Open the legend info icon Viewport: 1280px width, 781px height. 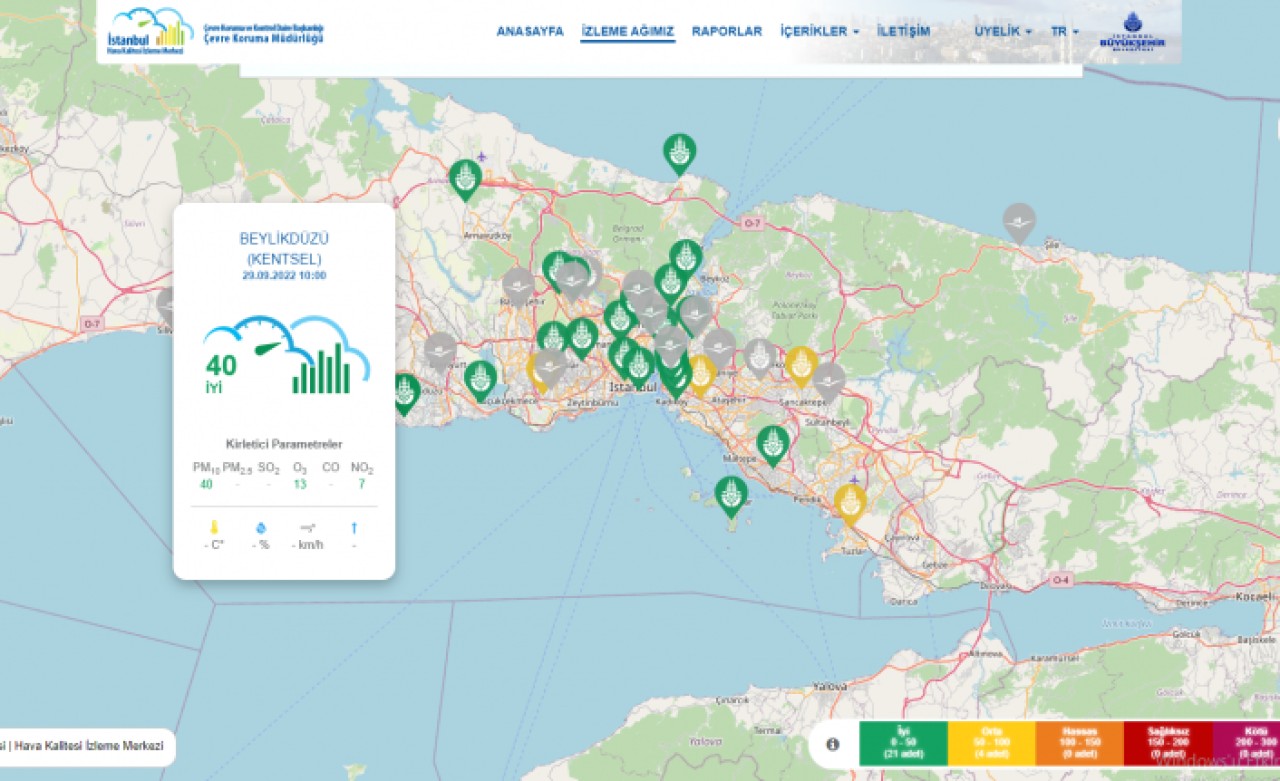click(833, 744)
